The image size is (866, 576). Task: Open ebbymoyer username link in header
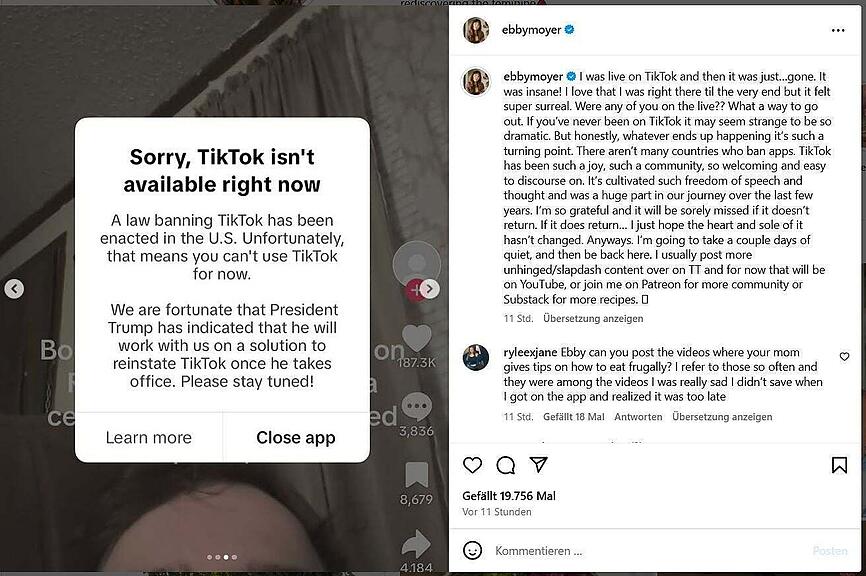point(531,30)
